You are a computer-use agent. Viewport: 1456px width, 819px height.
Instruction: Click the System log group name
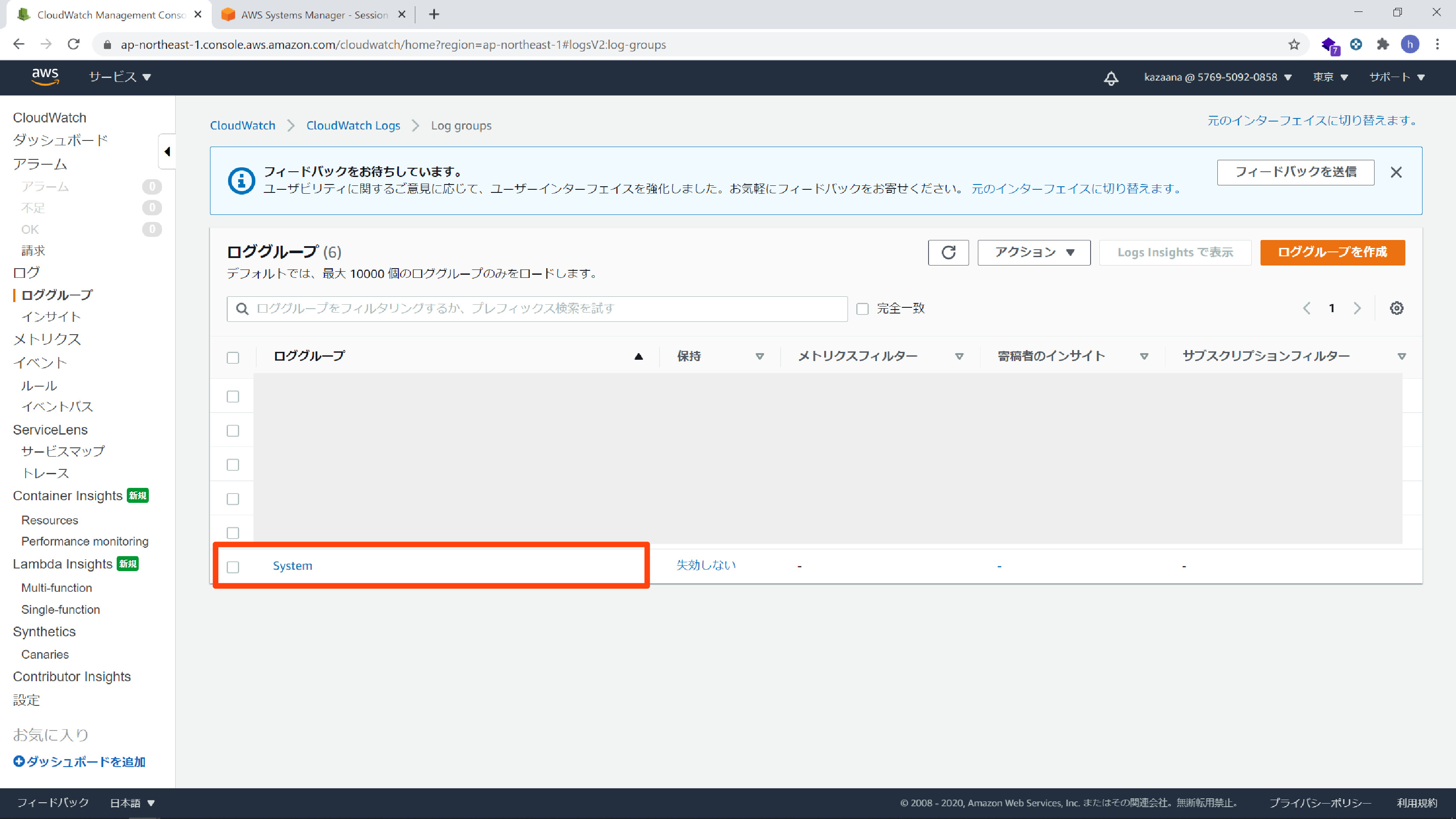(292, 565)
